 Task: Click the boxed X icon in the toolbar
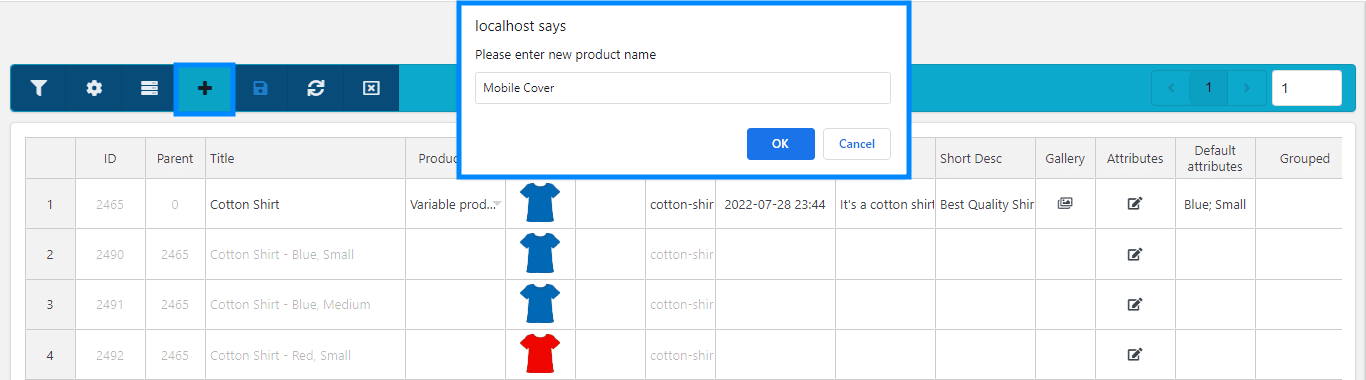coord(371,88)
